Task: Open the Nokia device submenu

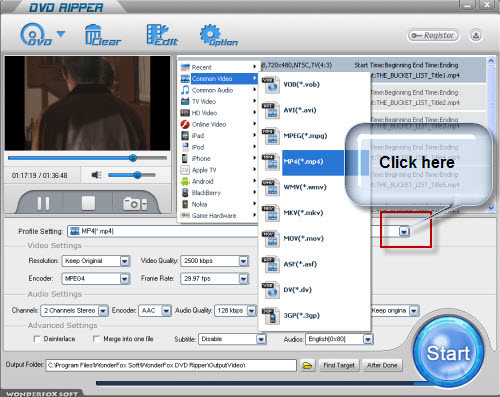Action: (x=218, y=204)
